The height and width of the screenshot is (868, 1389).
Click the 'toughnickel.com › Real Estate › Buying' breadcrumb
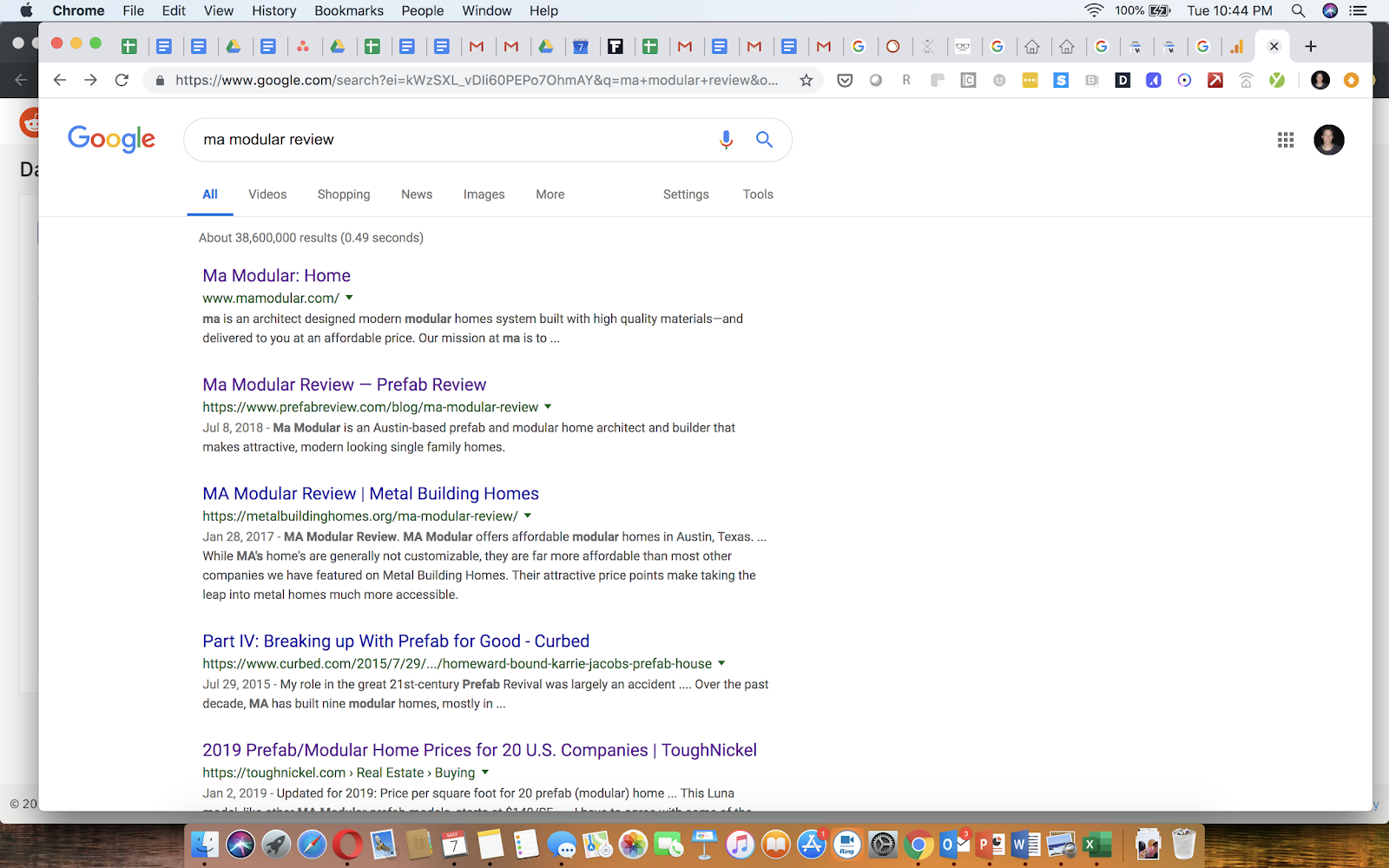pos(339,773)
